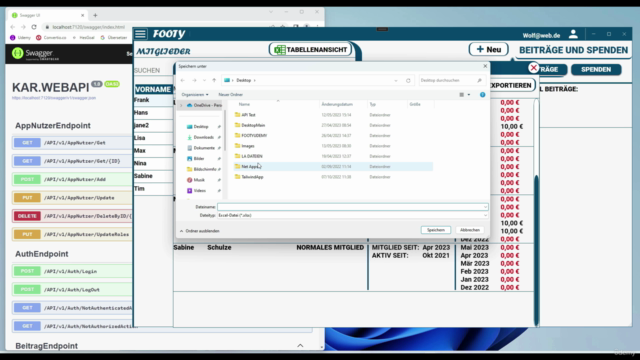
Task: Click the + Neu button in Footy
Action: (489, 49)
